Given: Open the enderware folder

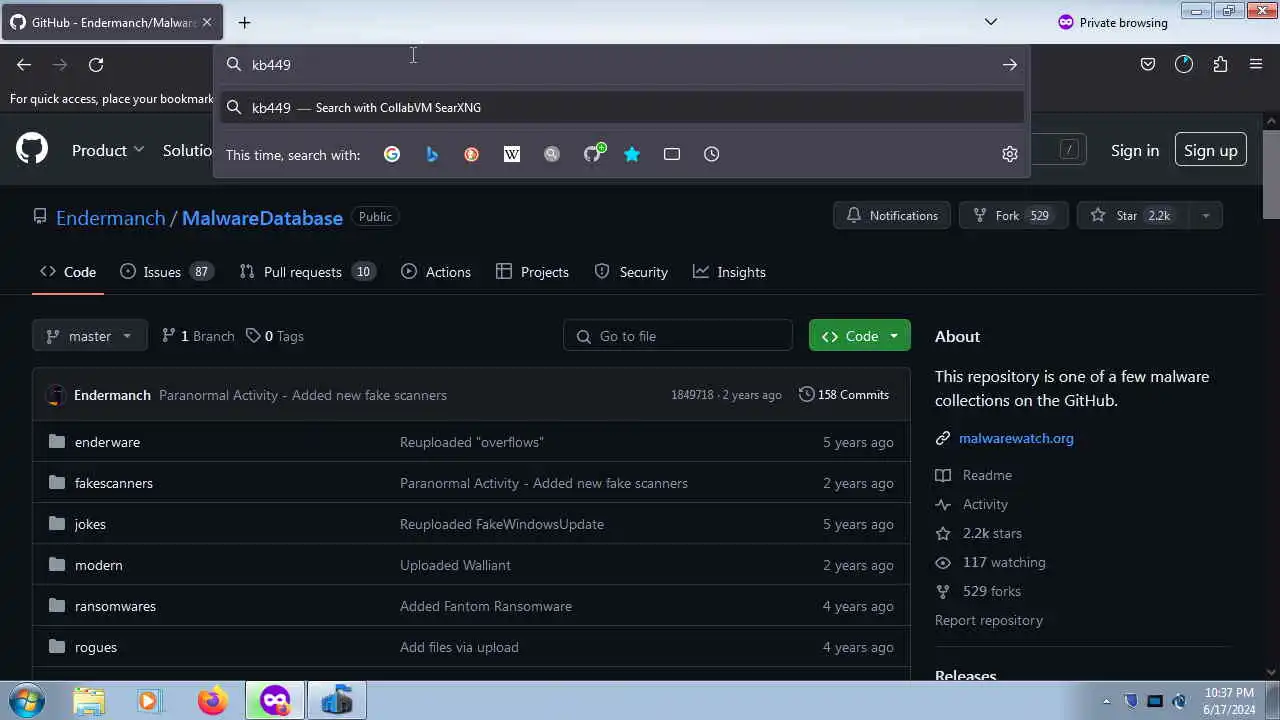Looking at the screenshot, I should 107,442.
